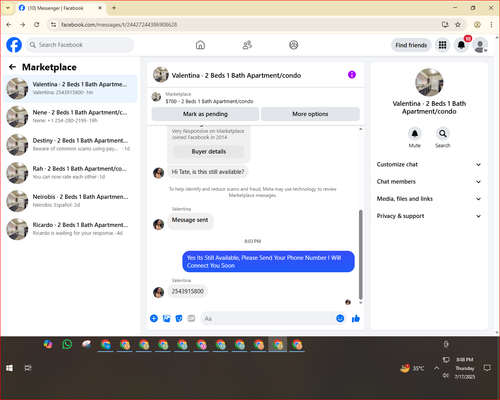500x400 pixels.
Task: Go to the Home feed icon
Action: [200, 45]
